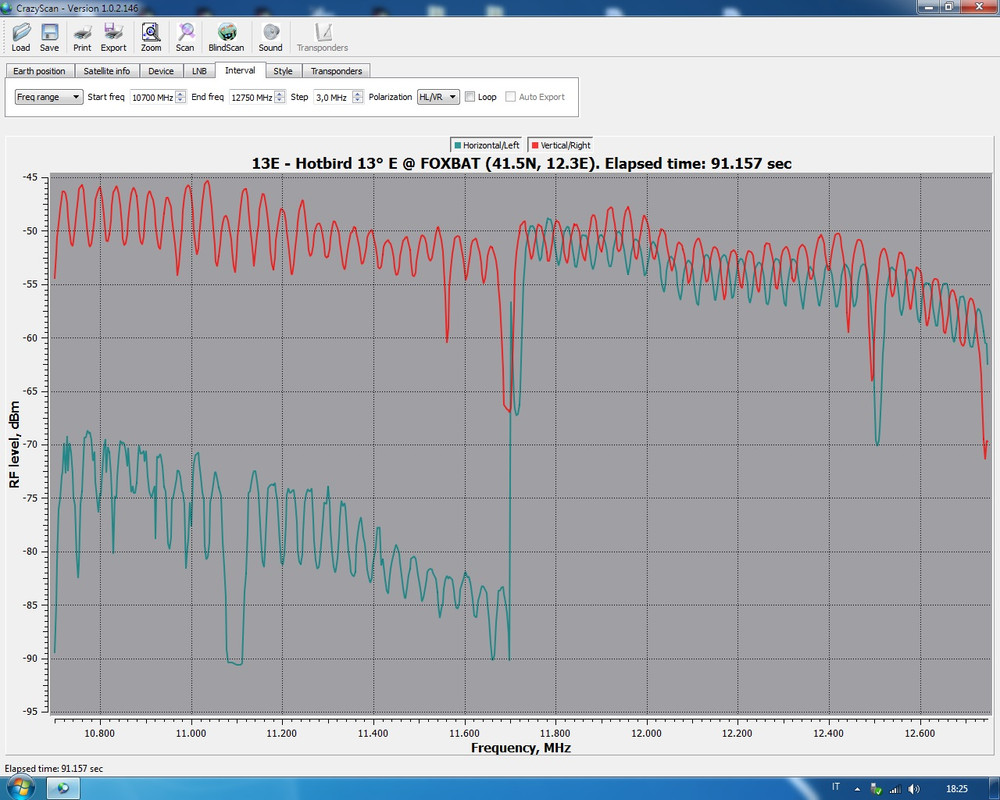Click the Print toolbar icon

82,37
